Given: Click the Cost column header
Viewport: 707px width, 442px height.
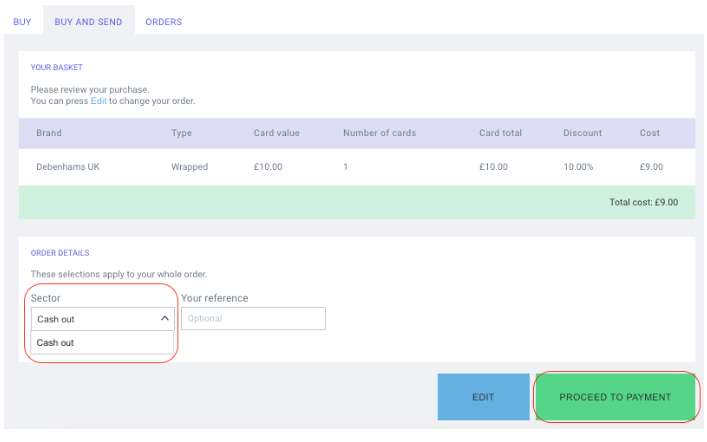Looking at the screenshot, I should (649, 133).
